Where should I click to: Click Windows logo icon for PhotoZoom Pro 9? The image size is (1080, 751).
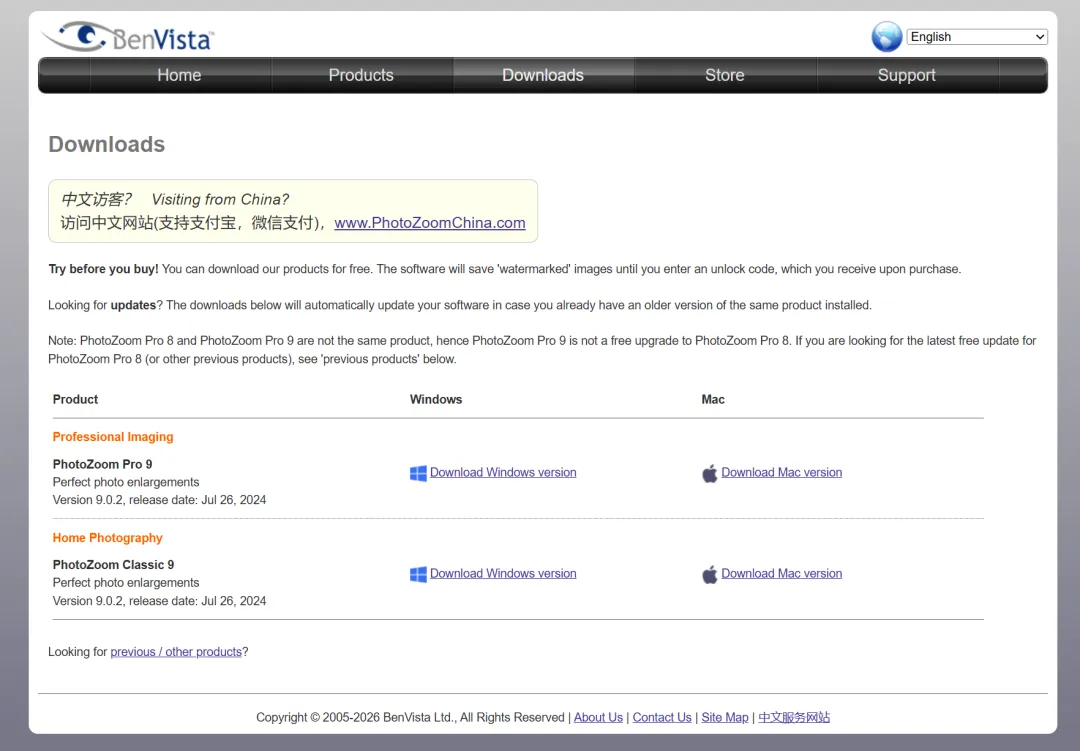418,473
